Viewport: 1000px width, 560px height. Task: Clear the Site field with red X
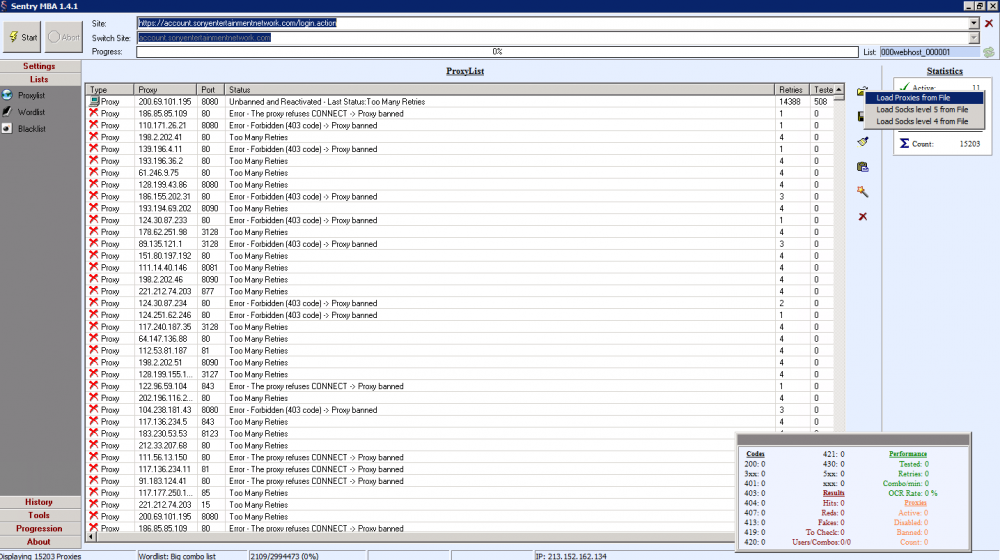(x=989, y=24)
